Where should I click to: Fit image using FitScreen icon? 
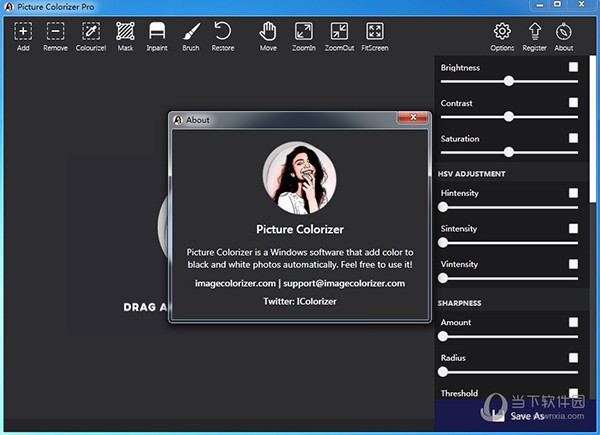point(375,36)
